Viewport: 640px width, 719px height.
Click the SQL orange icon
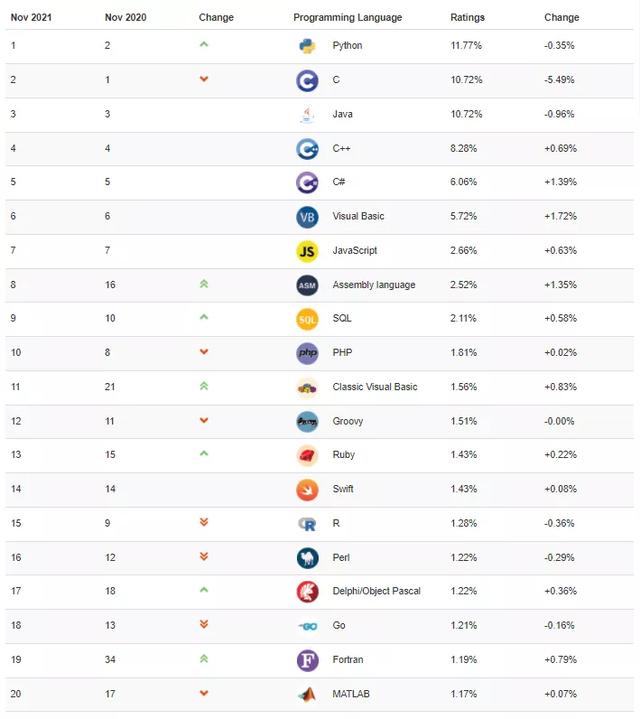pyautogui.click(x=307, y=319)
